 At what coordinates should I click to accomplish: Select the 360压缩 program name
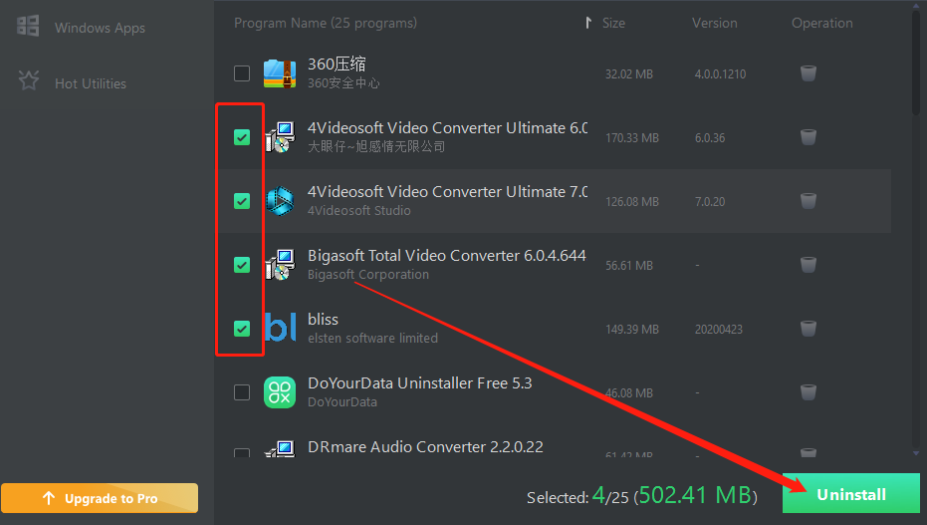tap(336, 64)
